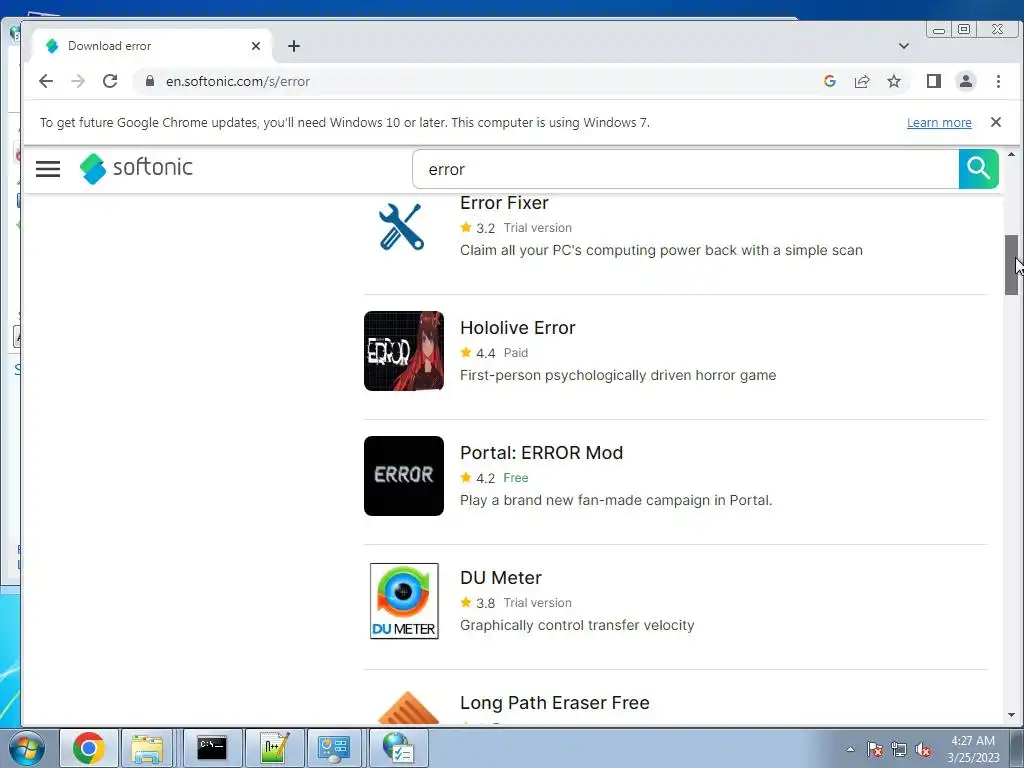Click the muted volume tray icon

[x=923, y=749]
